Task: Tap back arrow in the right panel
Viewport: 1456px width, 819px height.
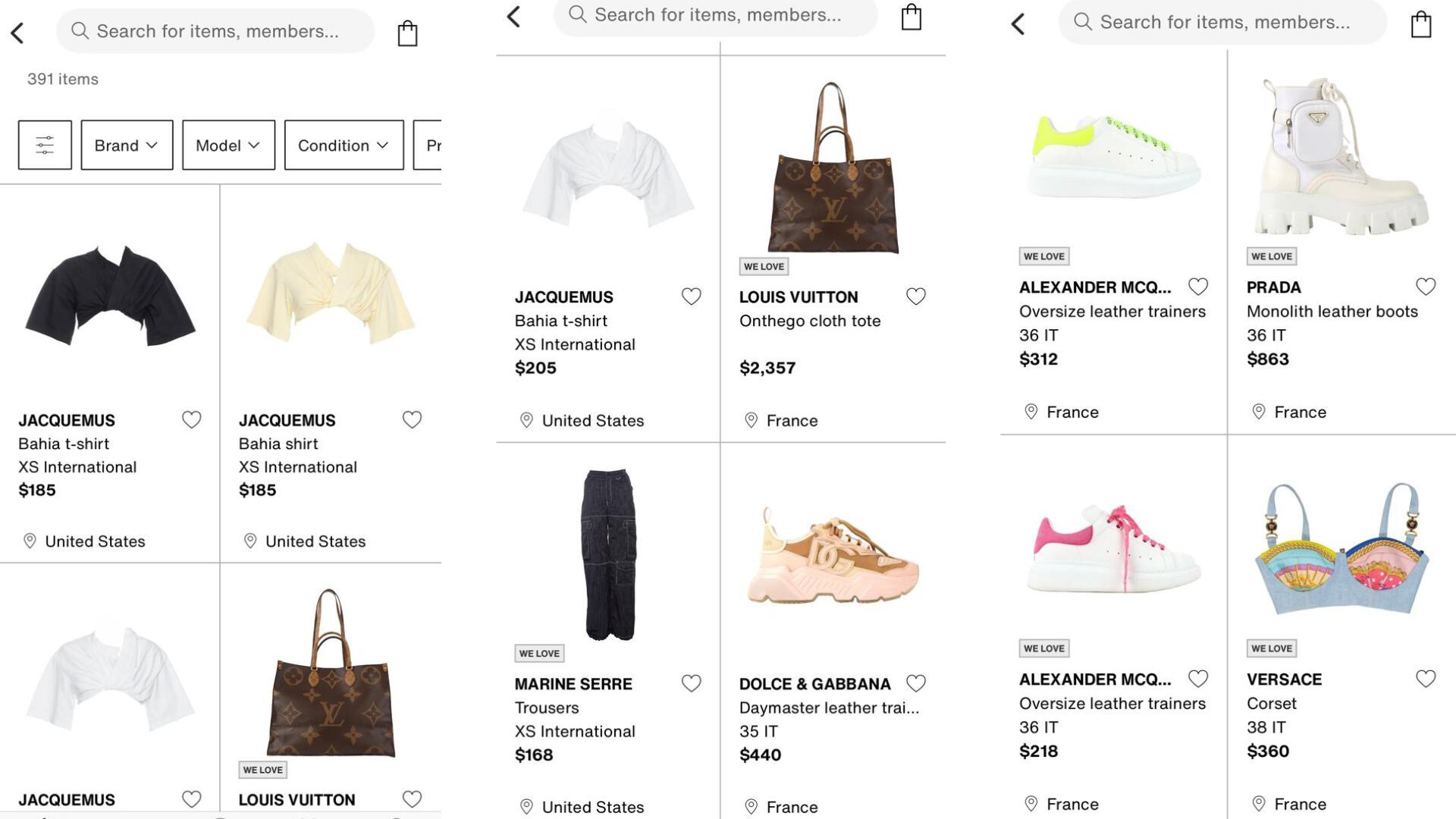Action: point(1018,24)
